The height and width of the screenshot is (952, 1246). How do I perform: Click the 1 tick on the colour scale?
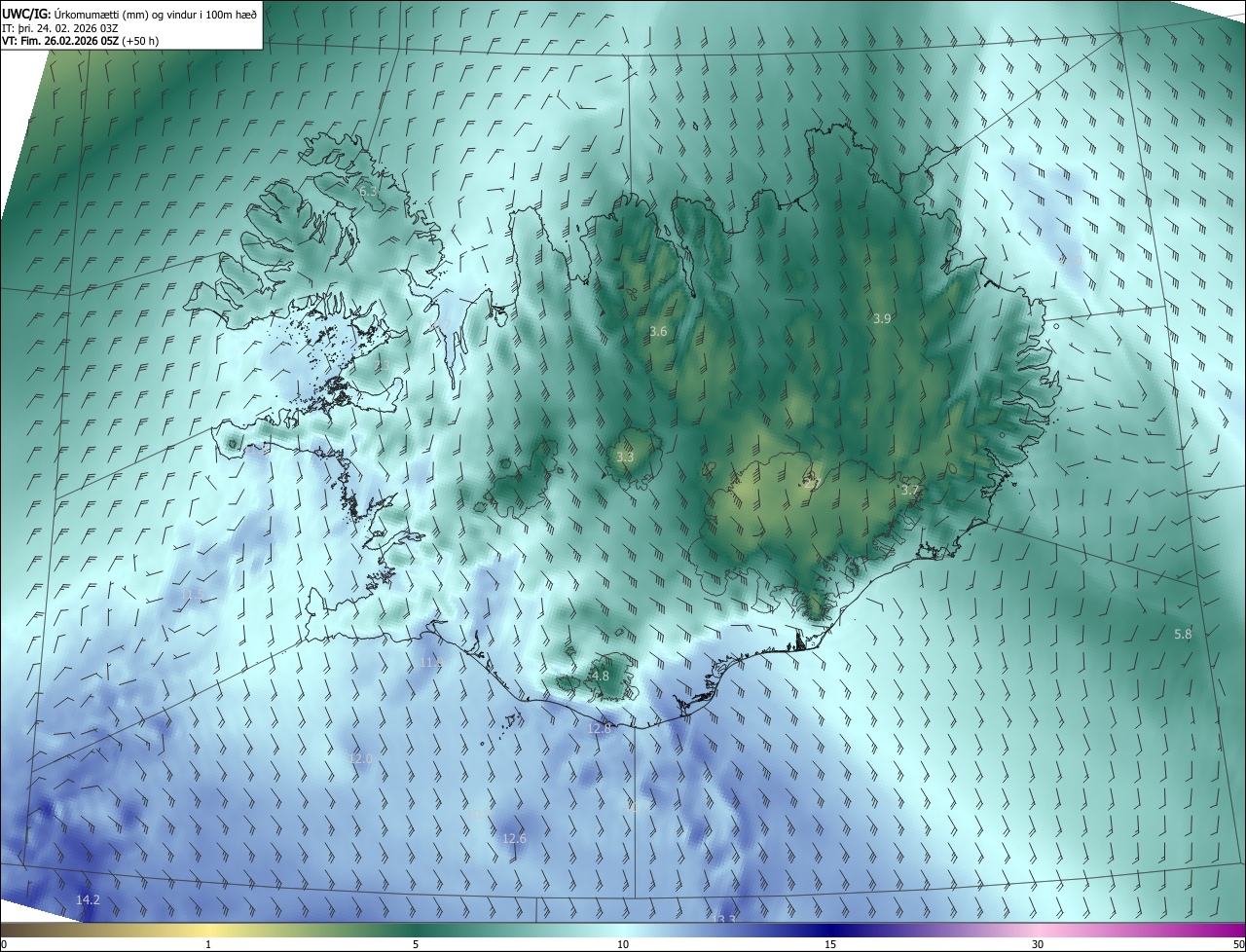pos(208,944)
